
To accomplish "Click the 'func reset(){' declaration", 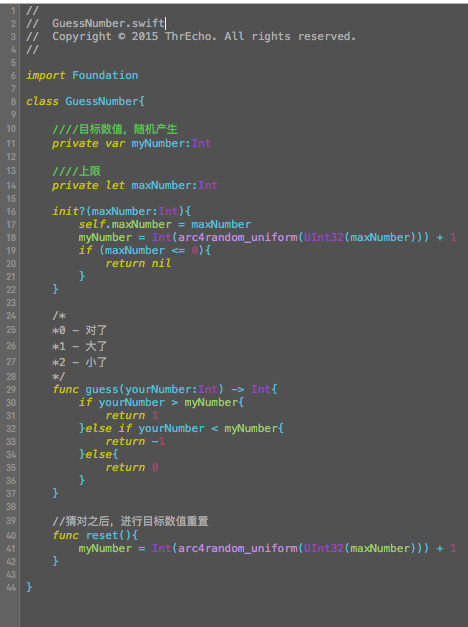I will pos(95,535).
